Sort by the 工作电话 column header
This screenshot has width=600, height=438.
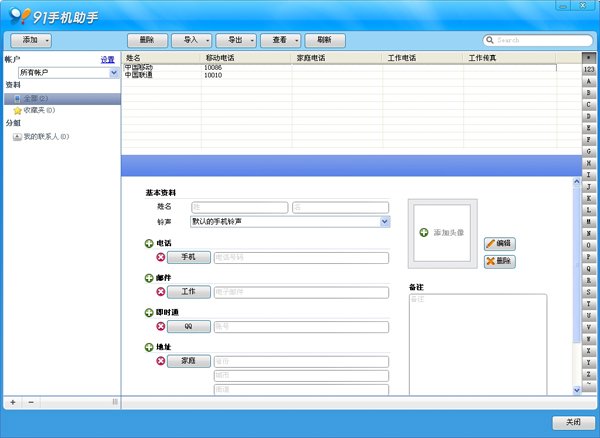(x=423, y=58)
